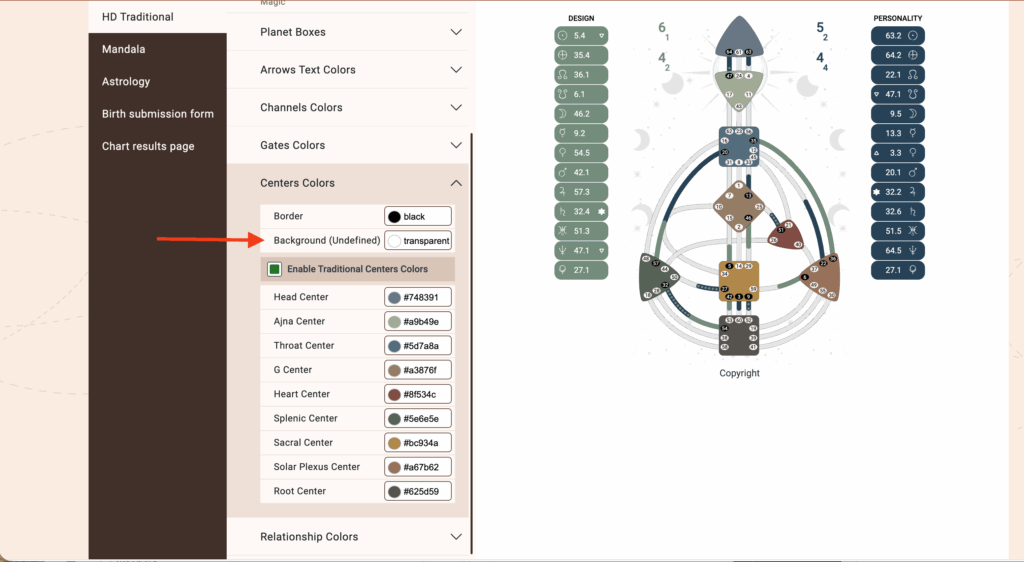Click the Throat Center square in the chart

[739, 147]
